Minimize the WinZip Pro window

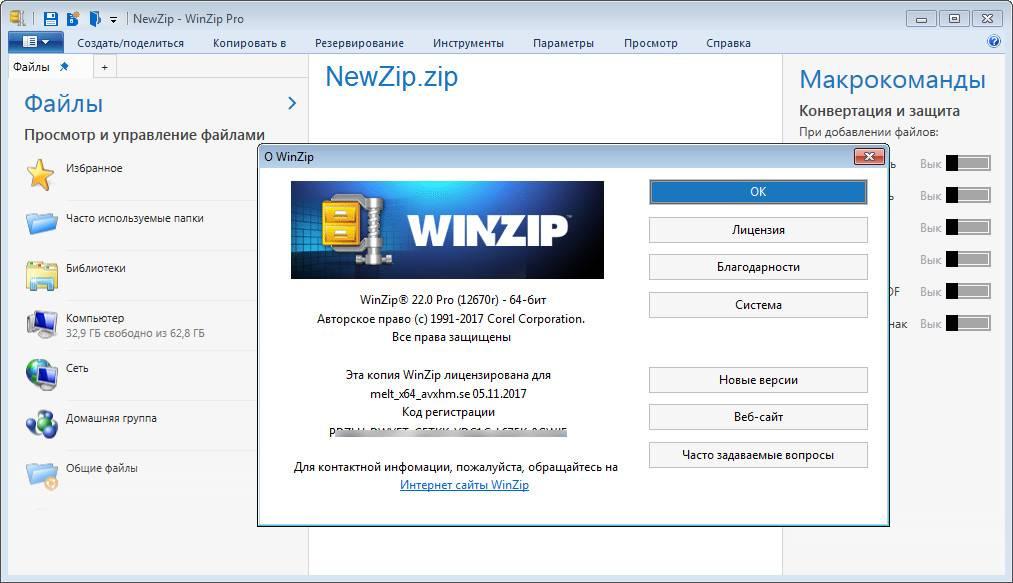[921, 19]
